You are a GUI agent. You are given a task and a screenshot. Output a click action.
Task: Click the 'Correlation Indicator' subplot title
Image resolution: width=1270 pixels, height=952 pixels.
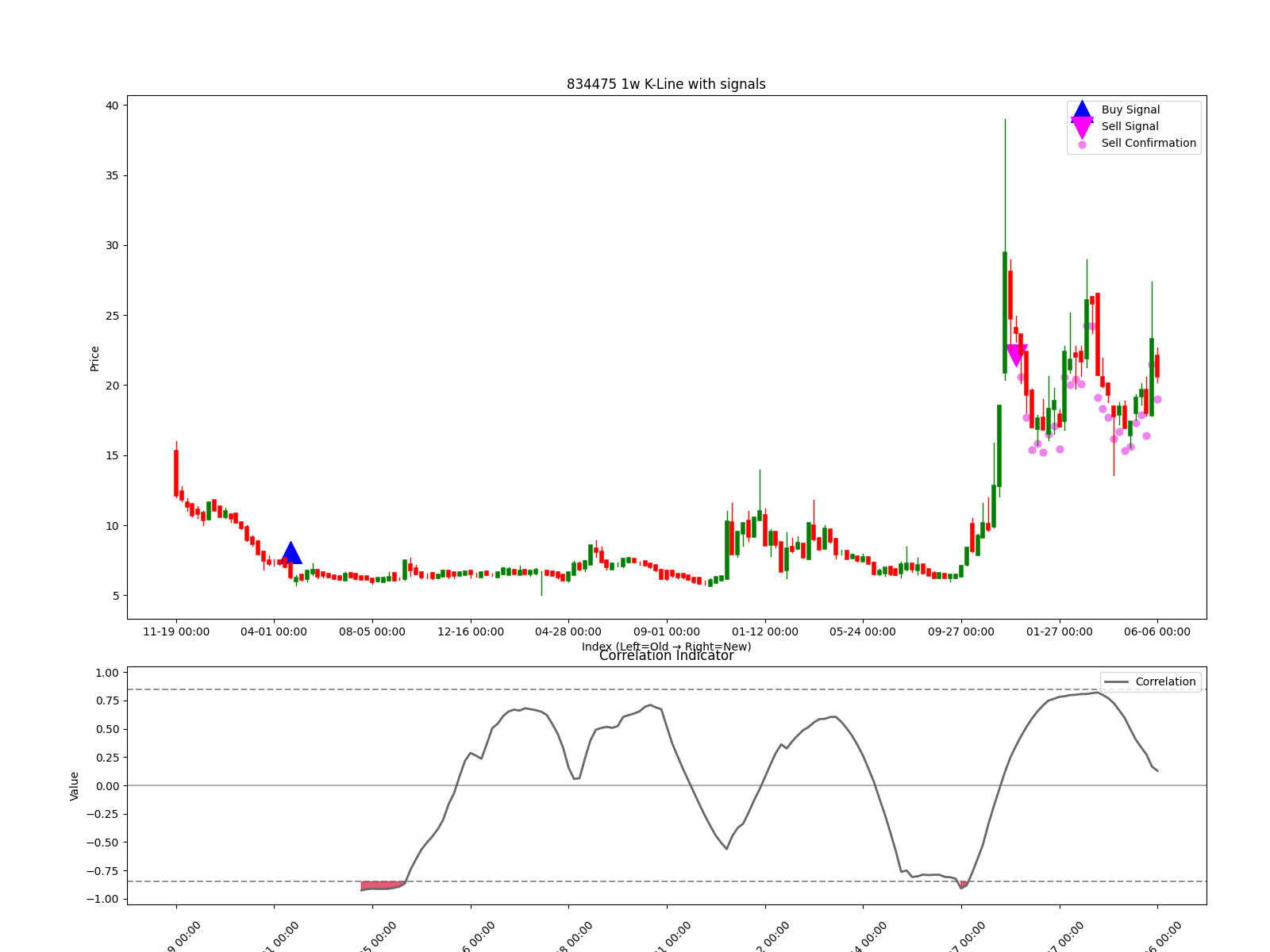(666, 656)
